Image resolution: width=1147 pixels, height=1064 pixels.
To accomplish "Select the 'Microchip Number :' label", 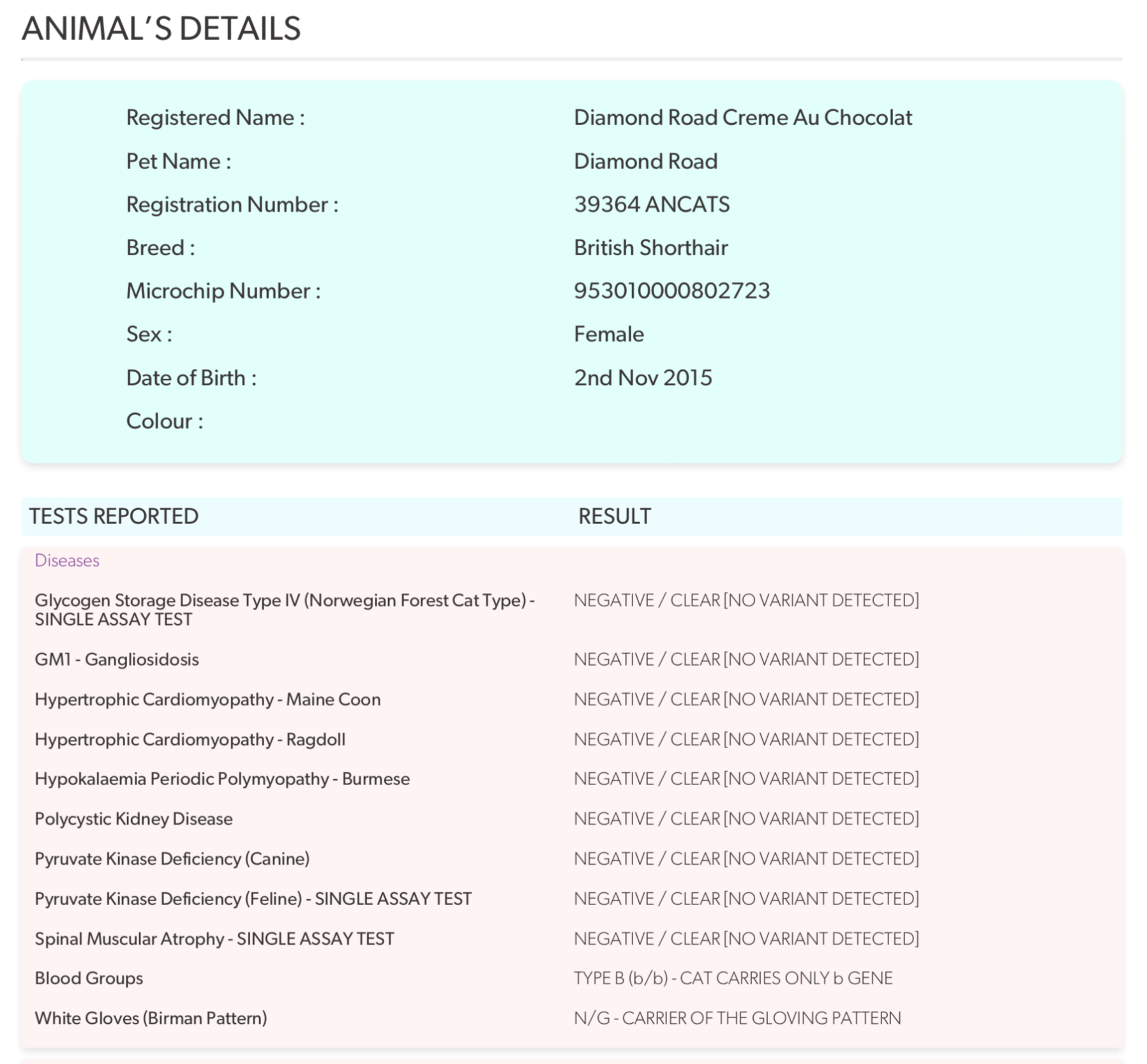I will [x=223, y=291].
